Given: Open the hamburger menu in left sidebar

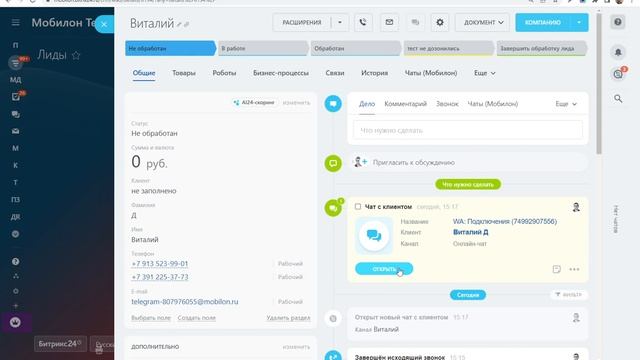Looking at the screenshot, I should [16, 22].
